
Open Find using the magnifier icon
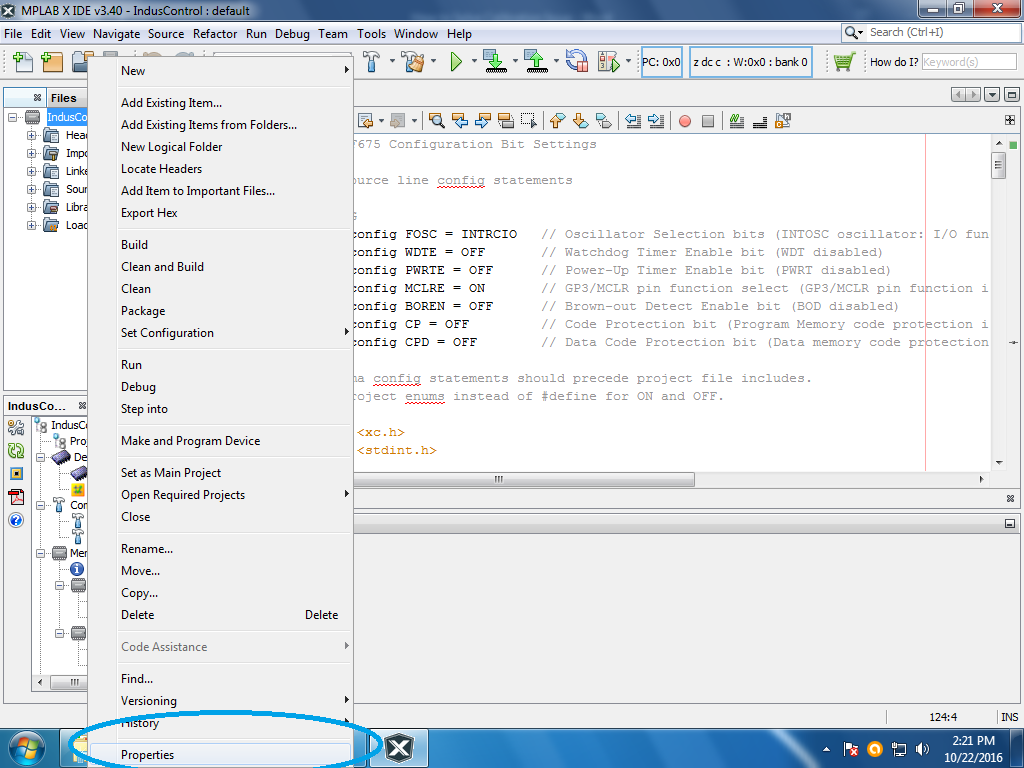tap(437, 120)
